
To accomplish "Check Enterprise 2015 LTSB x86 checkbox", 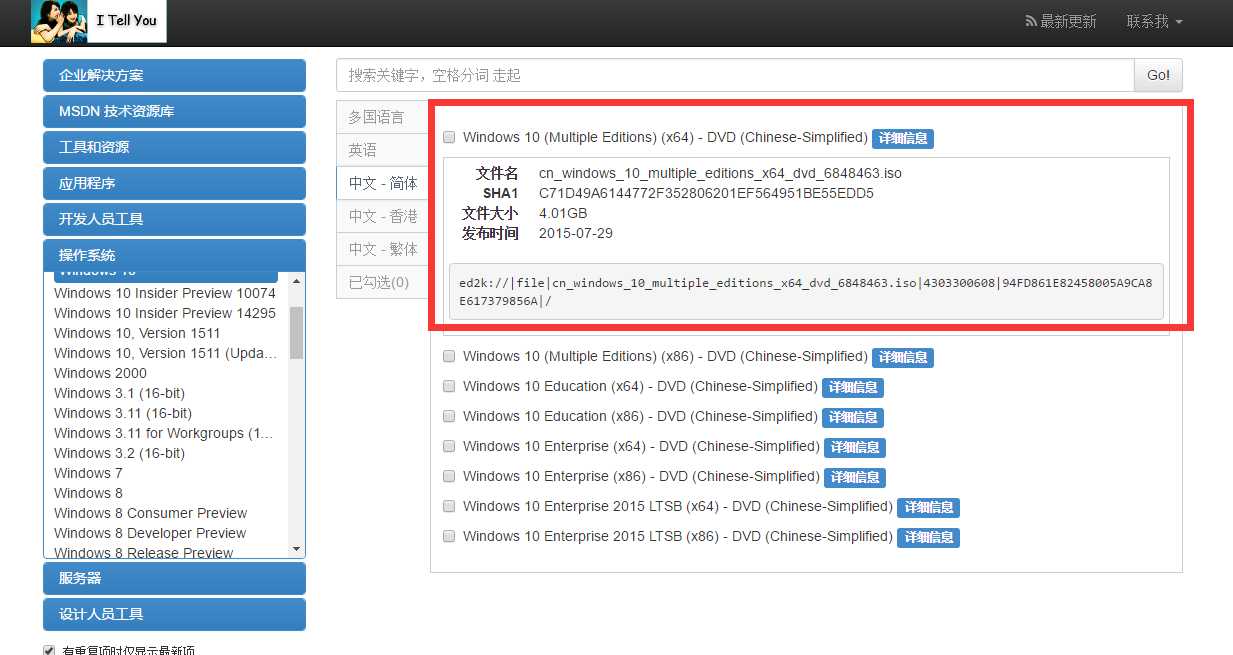I will pyautogui.click(x=449, y=536).
